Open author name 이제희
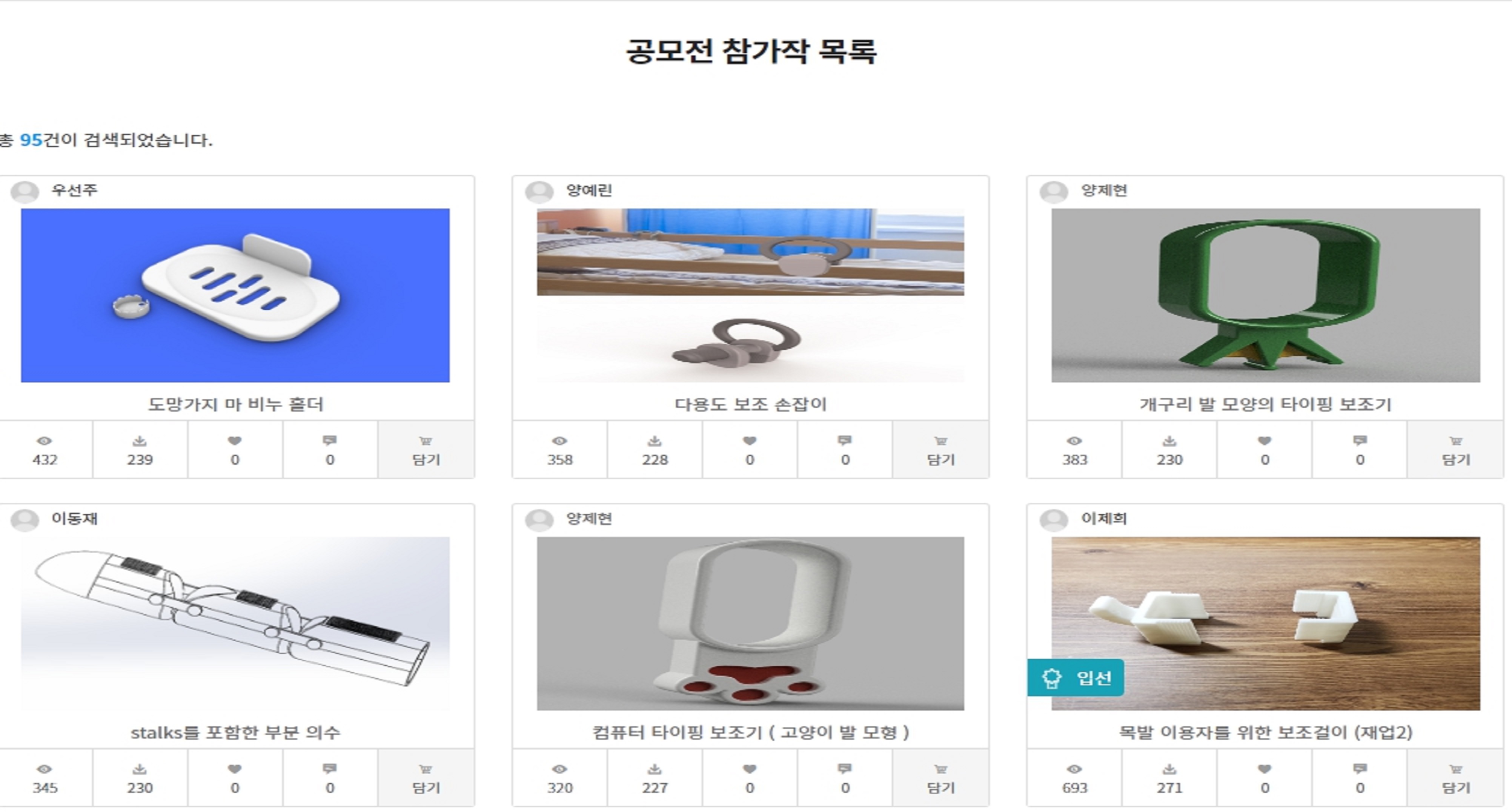1512x812 pixels. [x=1103, y=519]
